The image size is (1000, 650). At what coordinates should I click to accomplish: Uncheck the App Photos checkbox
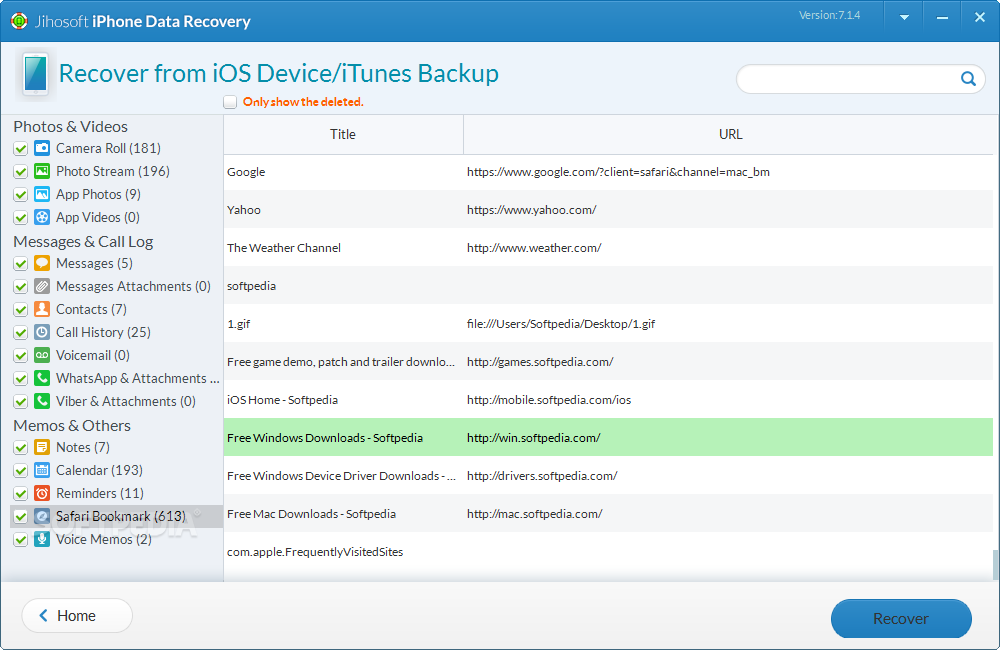point(20,195)
